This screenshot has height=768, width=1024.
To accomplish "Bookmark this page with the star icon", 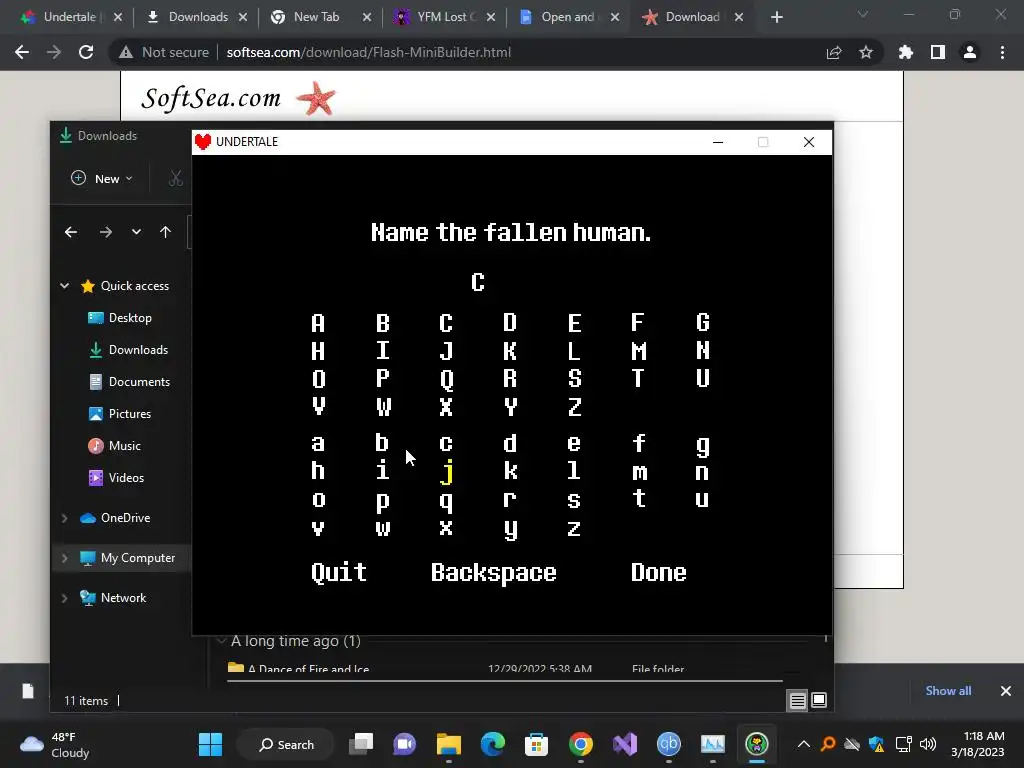I will [x=866, y=52].
